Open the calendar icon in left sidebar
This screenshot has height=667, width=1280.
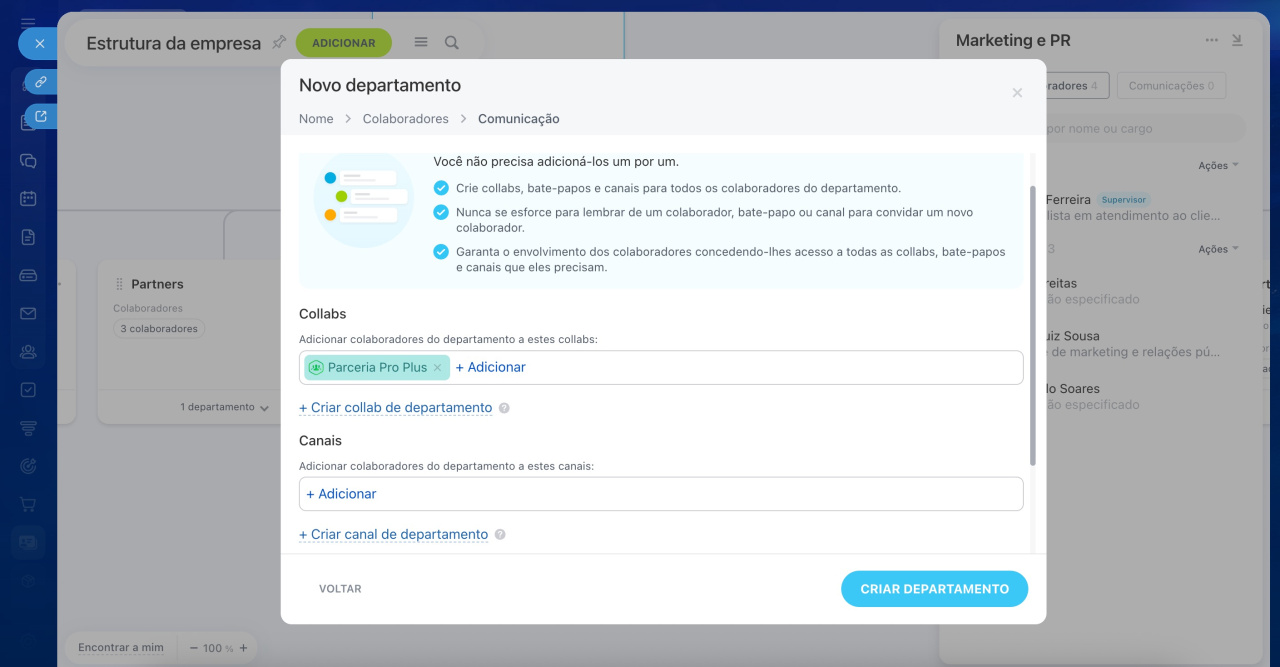point(28,198)
